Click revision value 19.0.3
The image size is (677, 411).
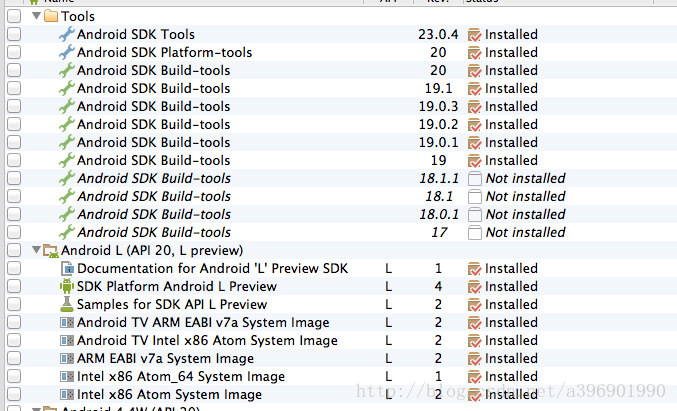click(438, 106)
